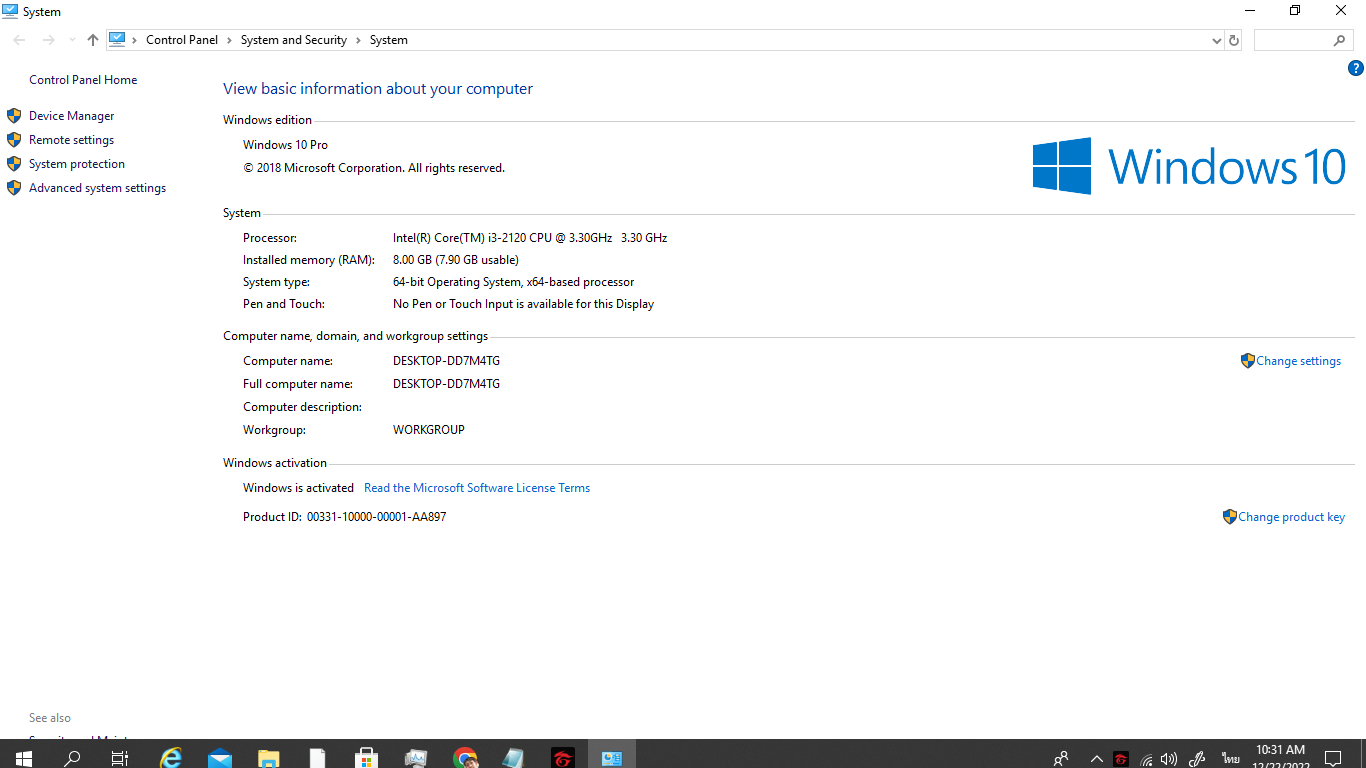Go back using the Back arrow
The image size is (1366, 768).
pos(20,40)
